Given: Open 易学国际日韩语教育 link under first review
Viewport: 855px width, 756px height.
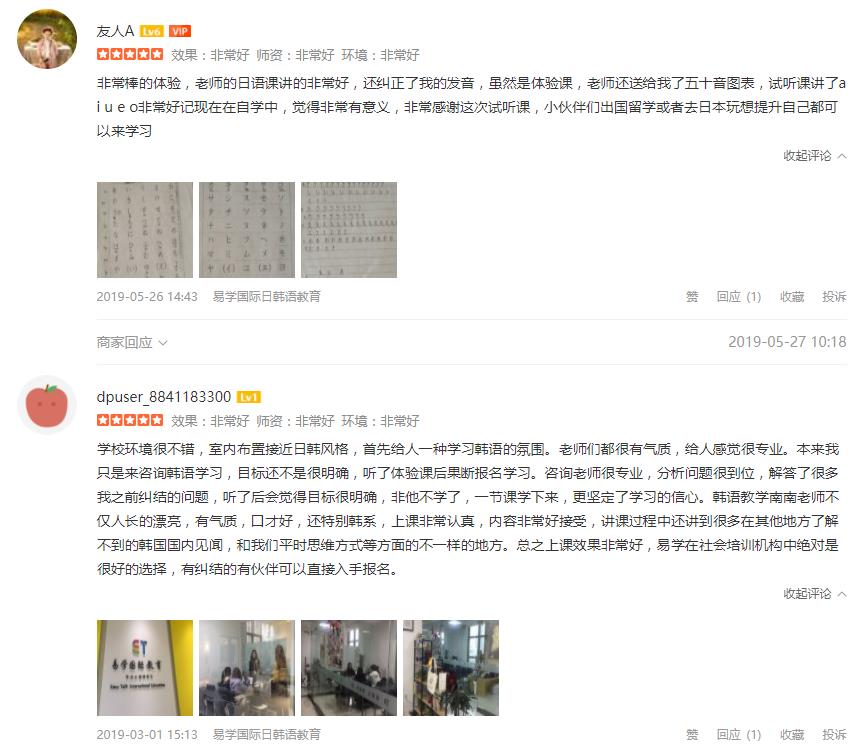Looking at the screenshot, I should click(x=267, y=297).
